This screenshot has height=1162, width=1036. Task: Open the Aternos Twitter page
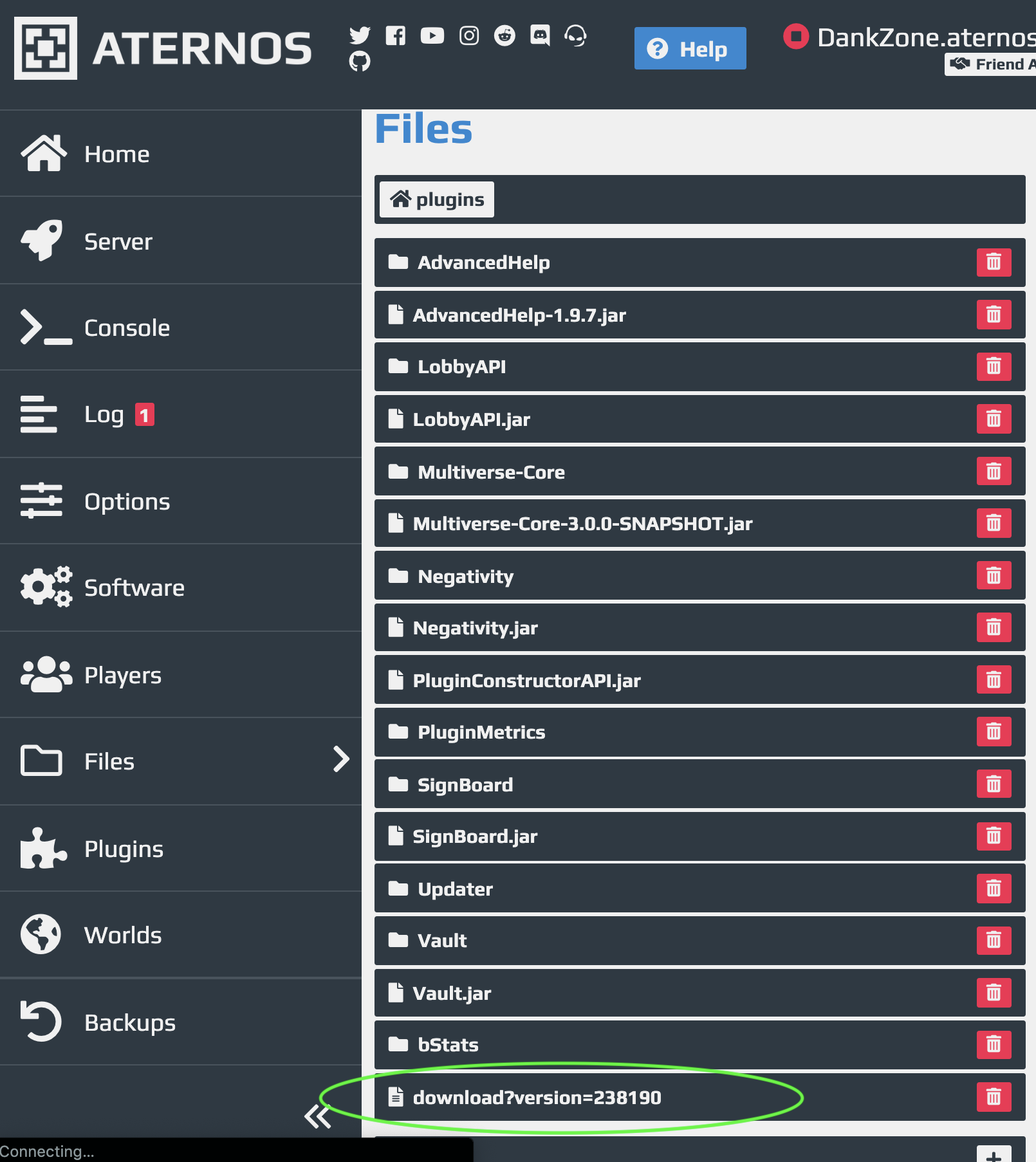click(x=360, y=35)
